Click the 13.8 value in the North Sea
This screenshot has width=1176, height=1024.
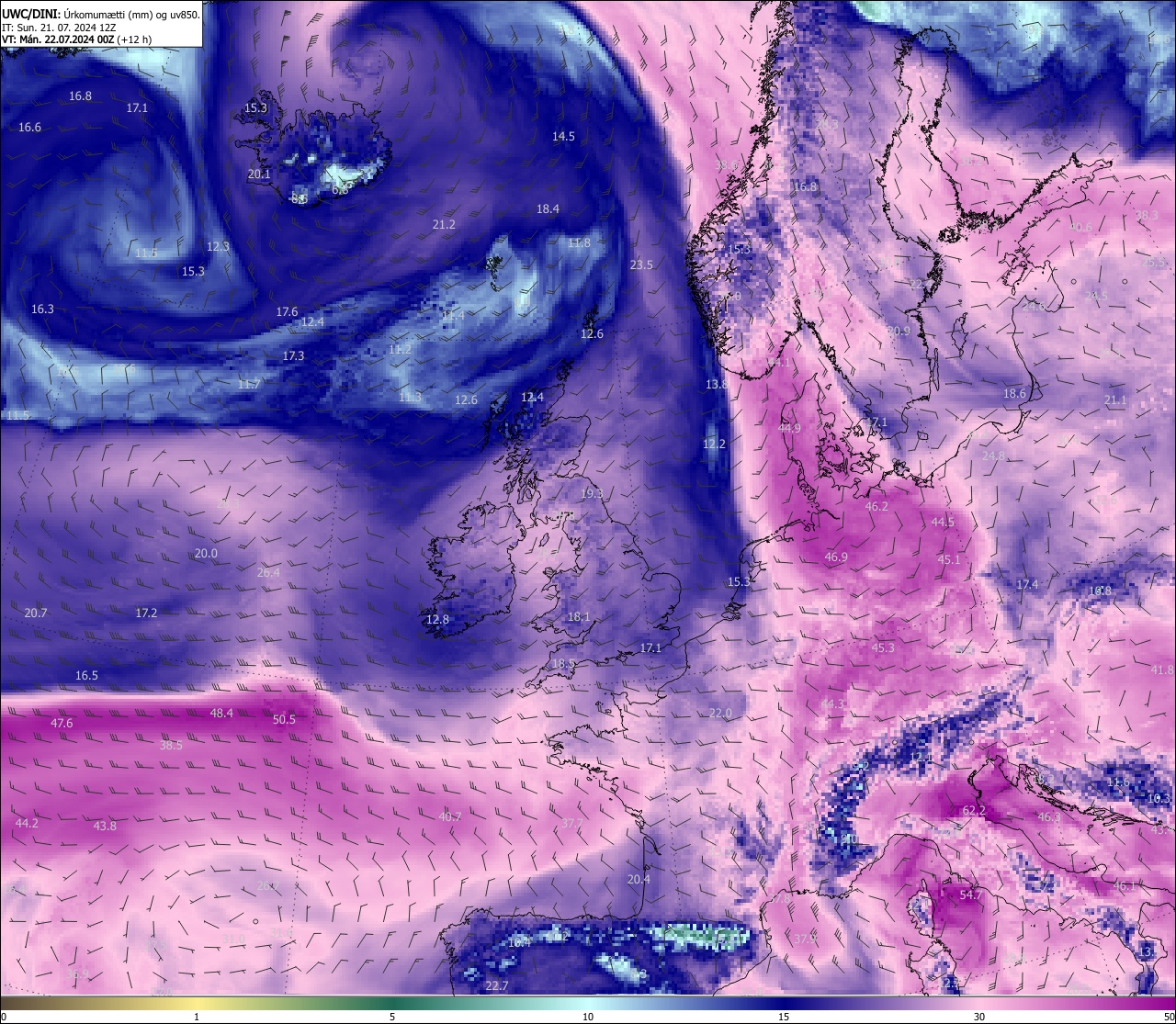point(716,385)
